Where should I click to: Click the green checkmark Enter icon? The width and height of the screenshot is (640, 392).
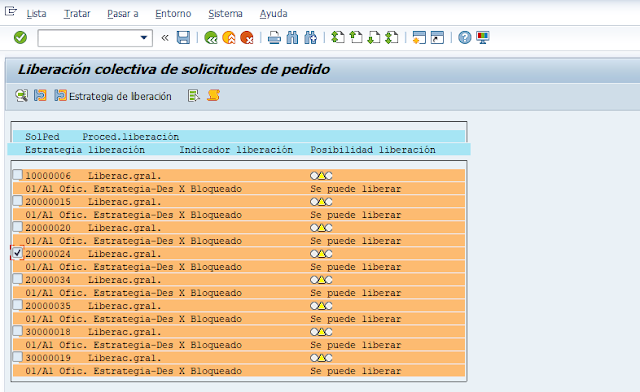coord(20,38)
